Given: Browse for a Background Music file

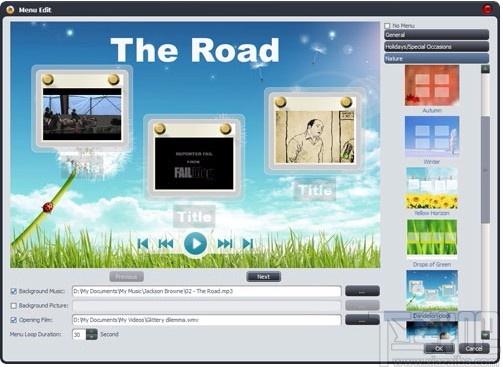Looking at the screenshot, I should pos(362,291).
